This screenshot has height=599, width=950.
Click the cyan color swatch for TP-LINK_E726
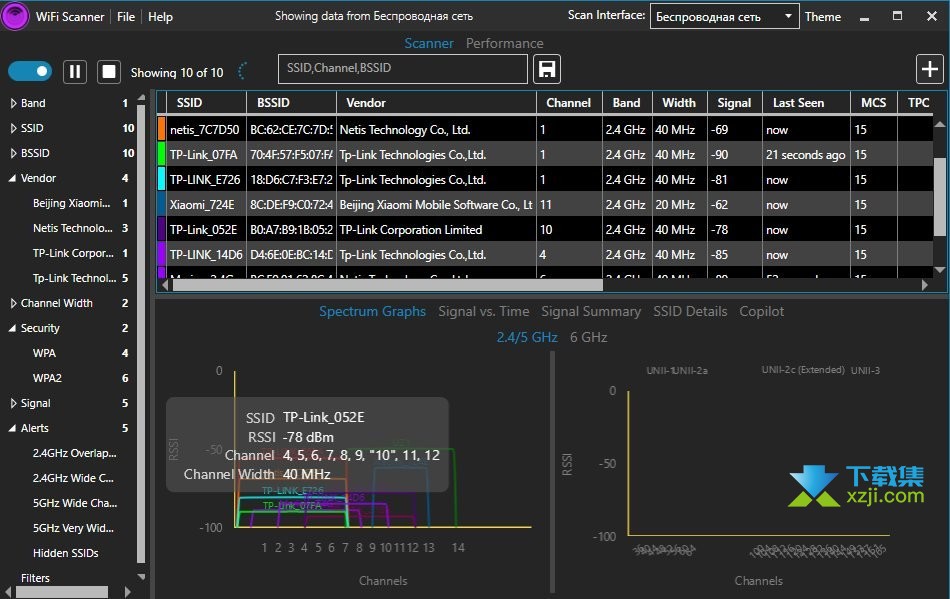click(x=162, y=179)
